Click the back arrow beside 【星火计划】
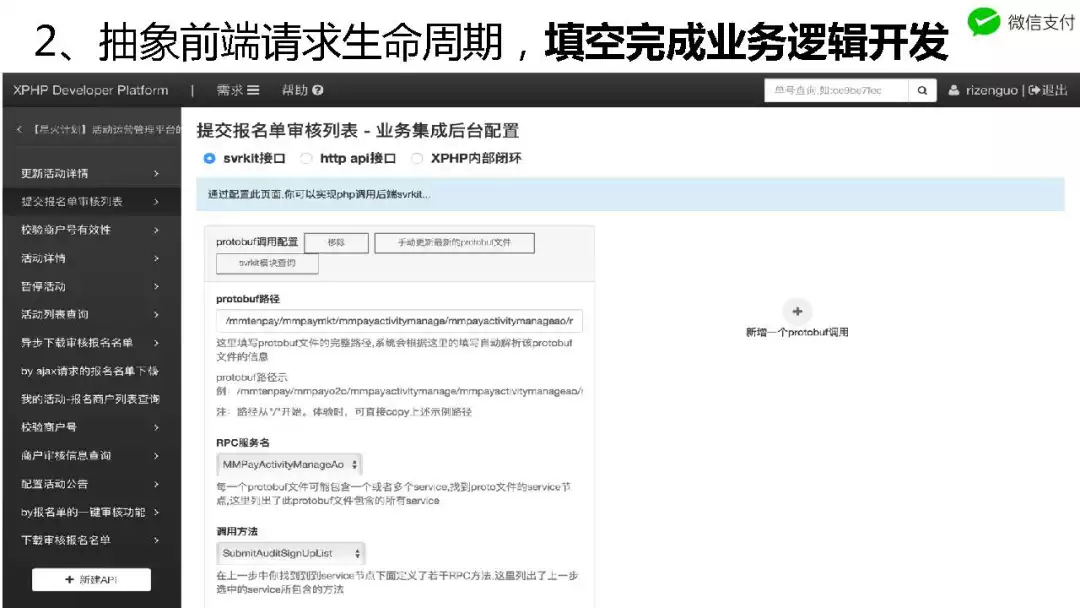 coord(19,129)
